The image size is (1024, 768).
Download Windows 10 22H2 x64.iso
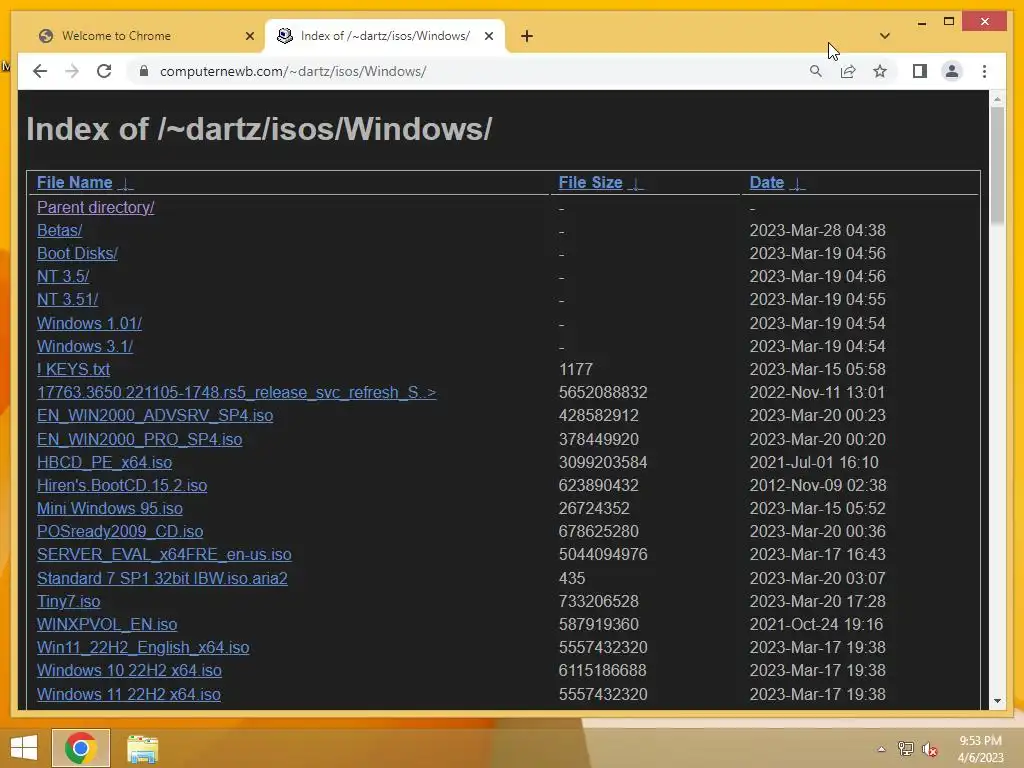click(129, 670)
